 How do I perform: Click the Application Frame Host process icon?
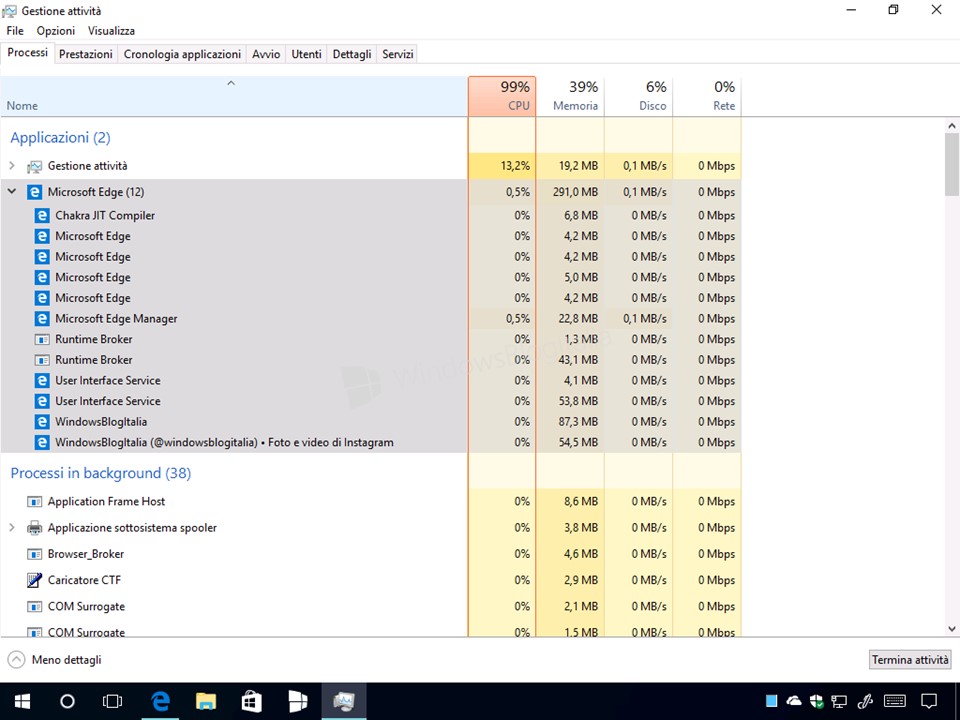tap(34, 502)
